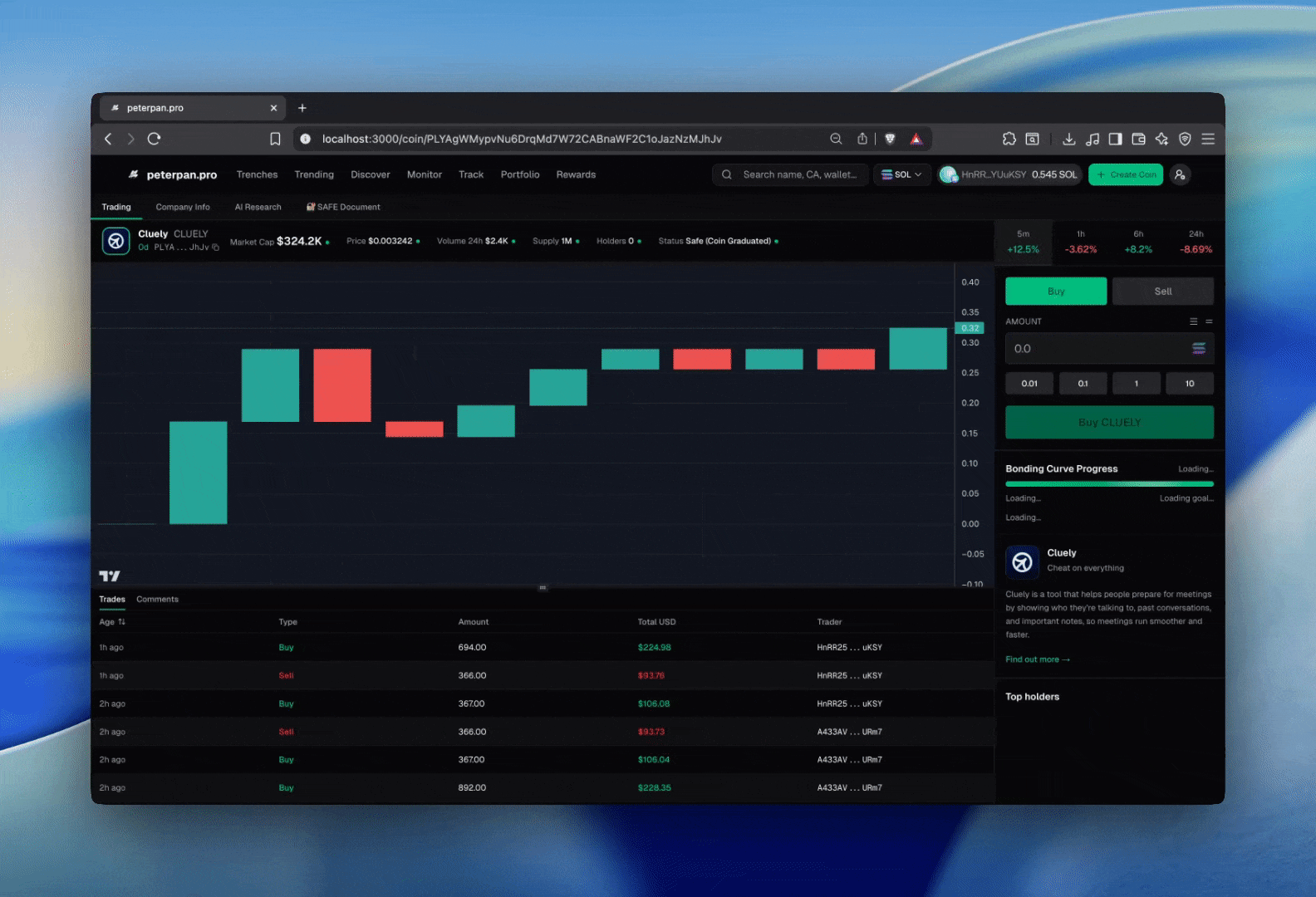Set amount preset 0.01
The image size is (1316, 897).
pyautogui.click(x=1029, y=383)
